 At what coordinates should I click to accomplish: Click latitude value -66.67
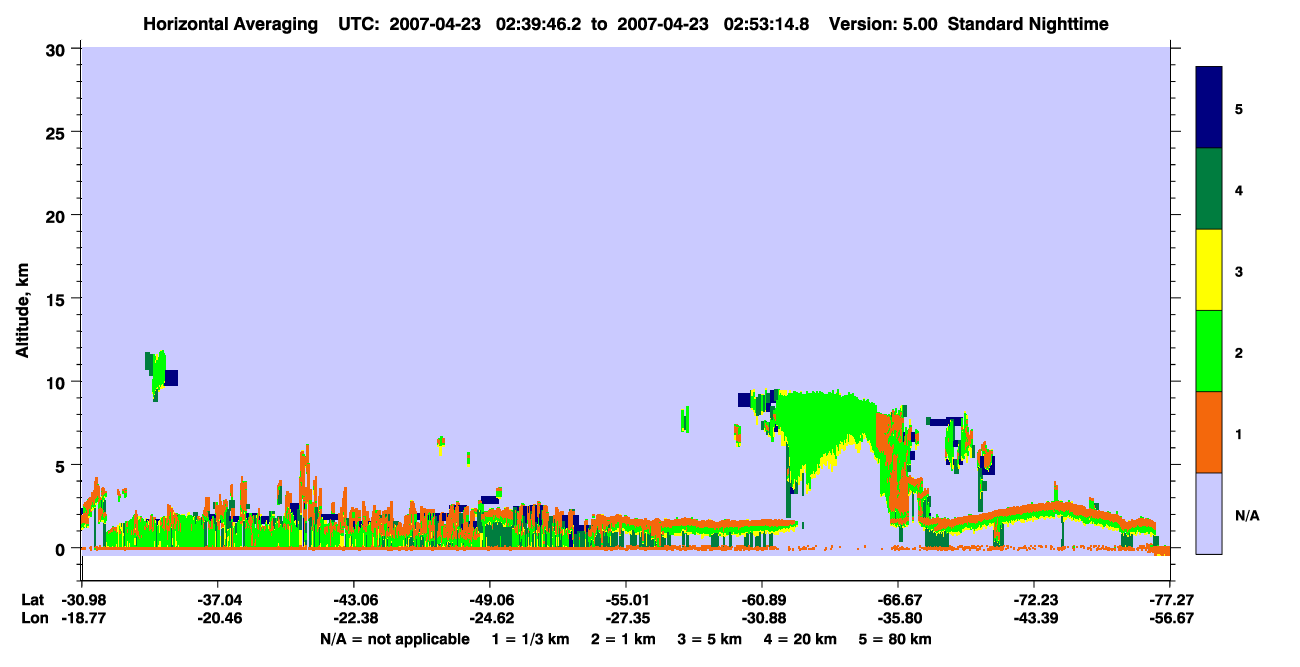point(897,600)
